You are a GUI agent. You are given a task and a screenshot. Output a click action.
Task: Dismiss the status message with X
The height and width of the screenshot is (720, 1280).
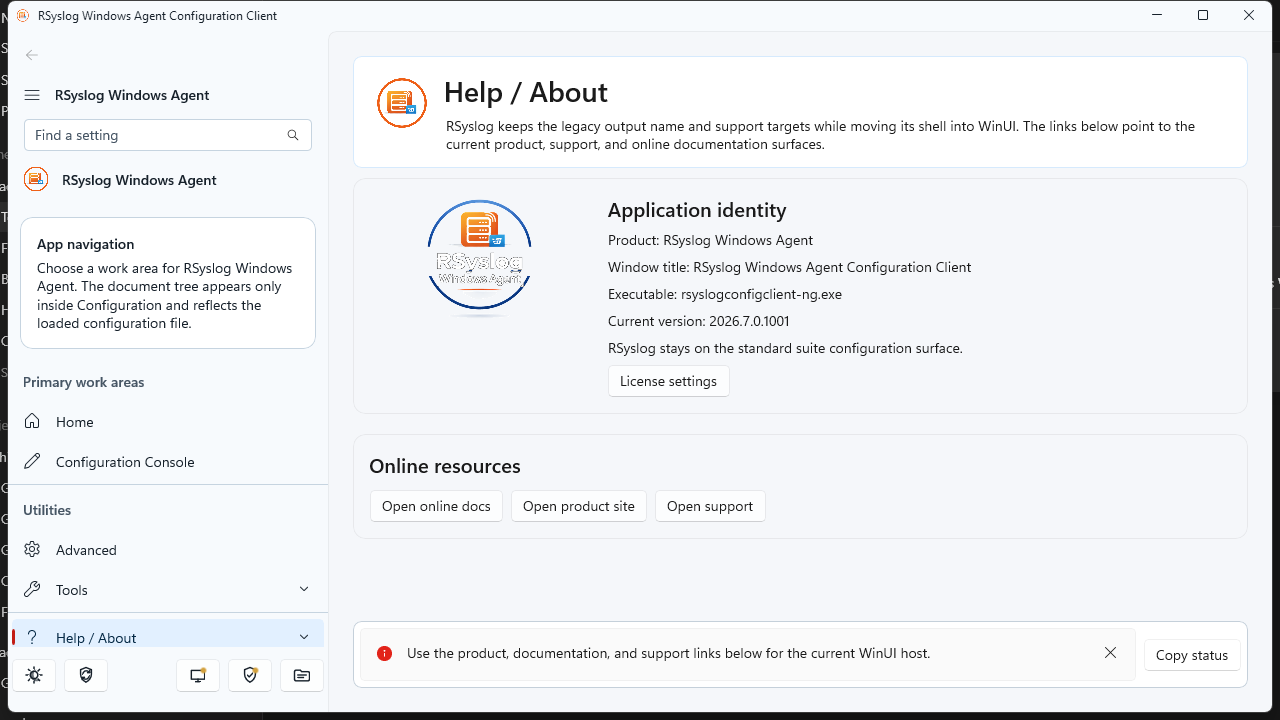point(1110,653)
